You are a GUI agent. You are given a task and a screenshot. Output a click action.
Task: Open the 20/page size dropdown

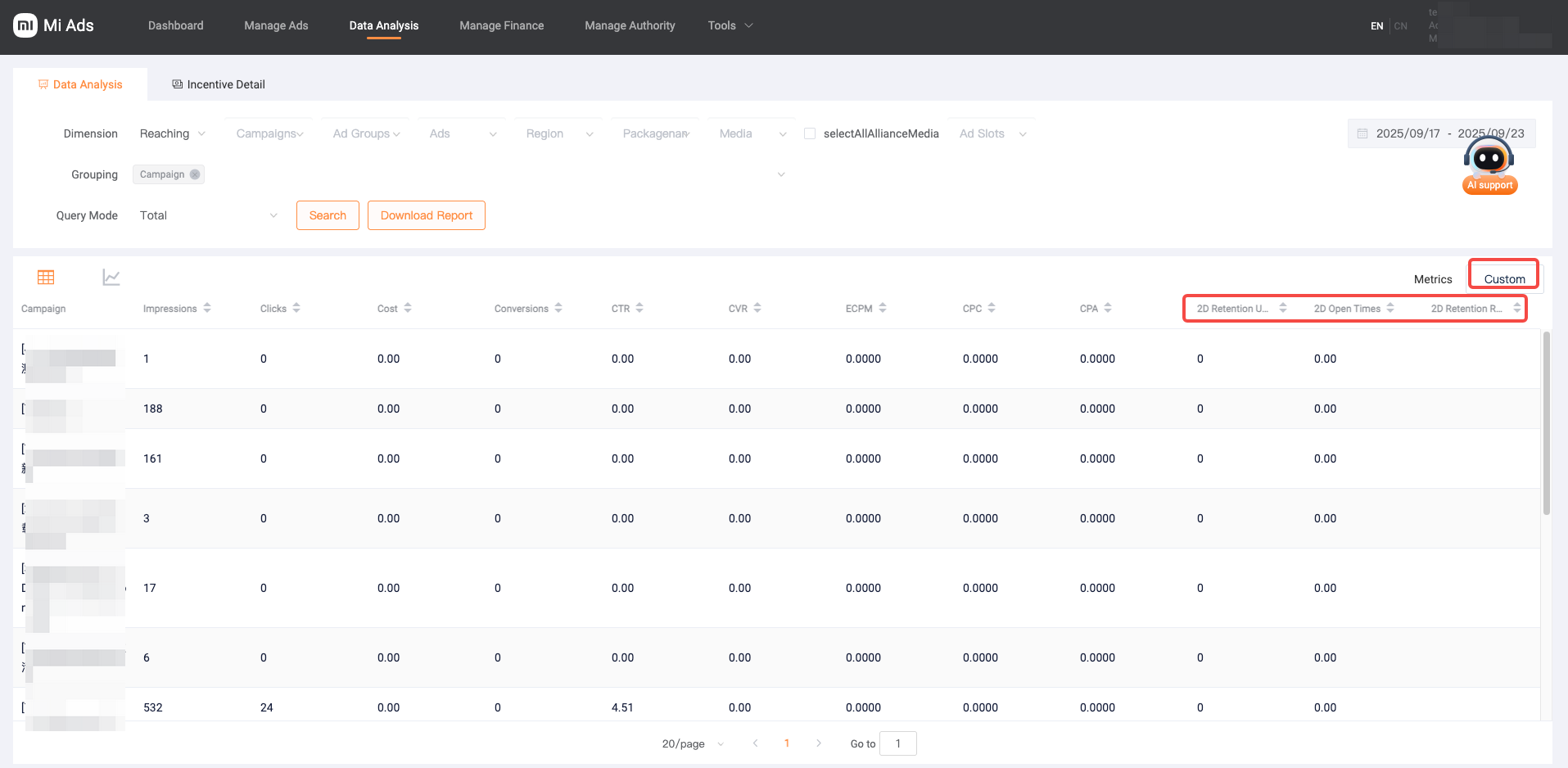point(693,743)
